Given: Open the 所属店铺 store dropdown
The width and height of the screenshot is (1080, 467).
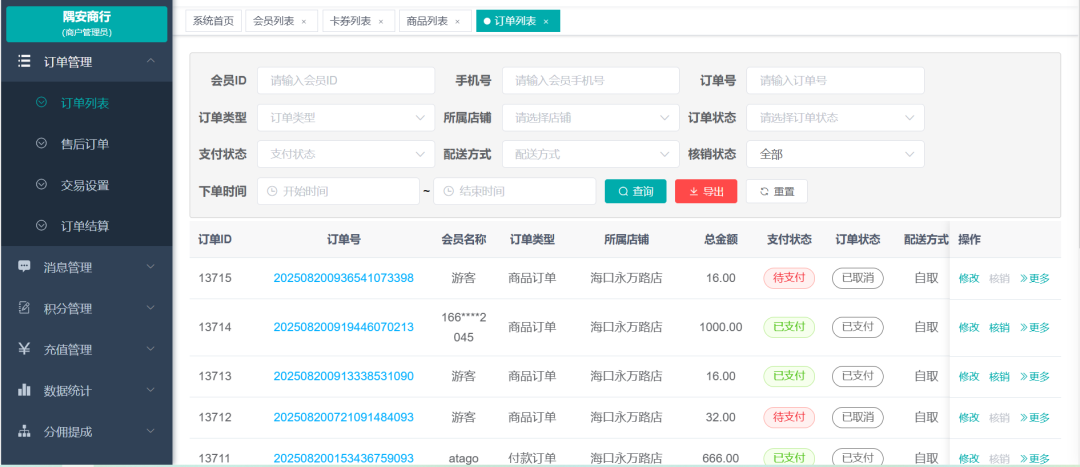Looking at the screenshot, I should tap(590, 118).
